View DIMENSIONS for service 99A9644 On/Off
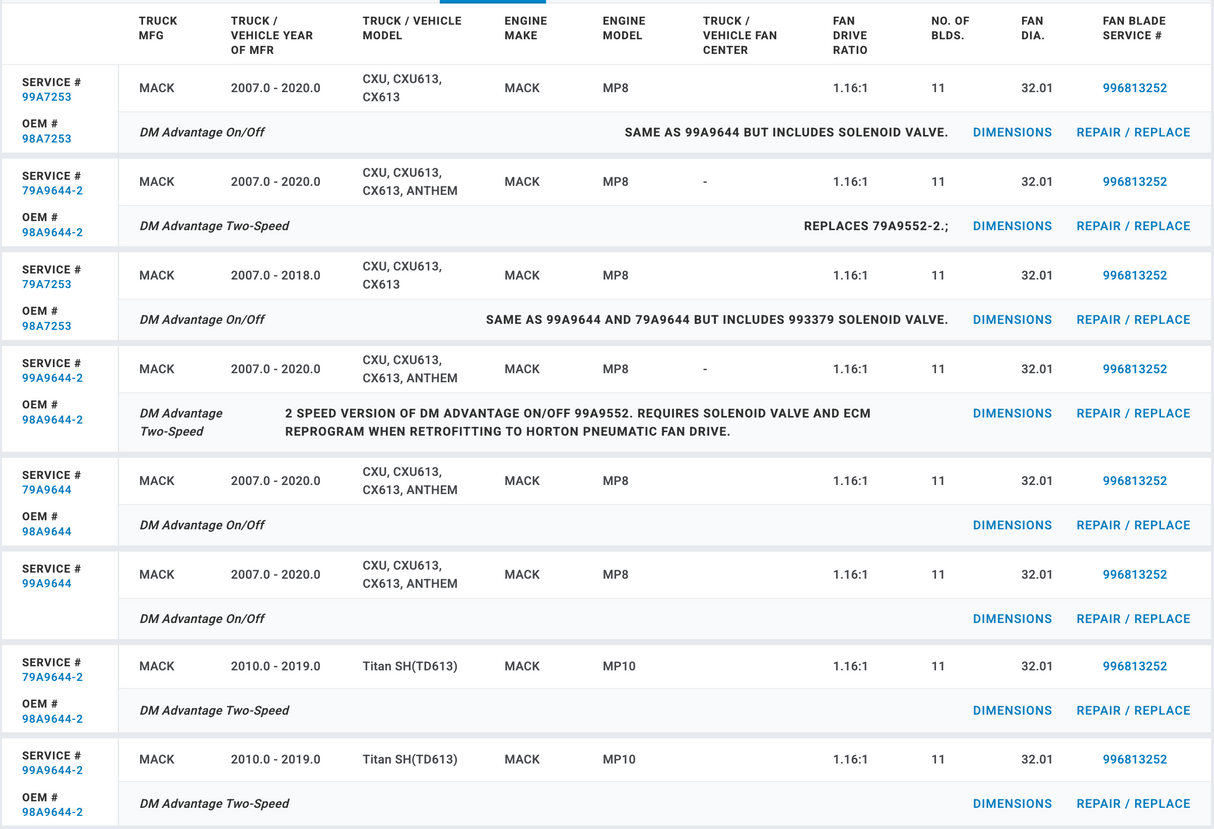The height and width of the screenshot is (829, 1214). (1012, 619)
